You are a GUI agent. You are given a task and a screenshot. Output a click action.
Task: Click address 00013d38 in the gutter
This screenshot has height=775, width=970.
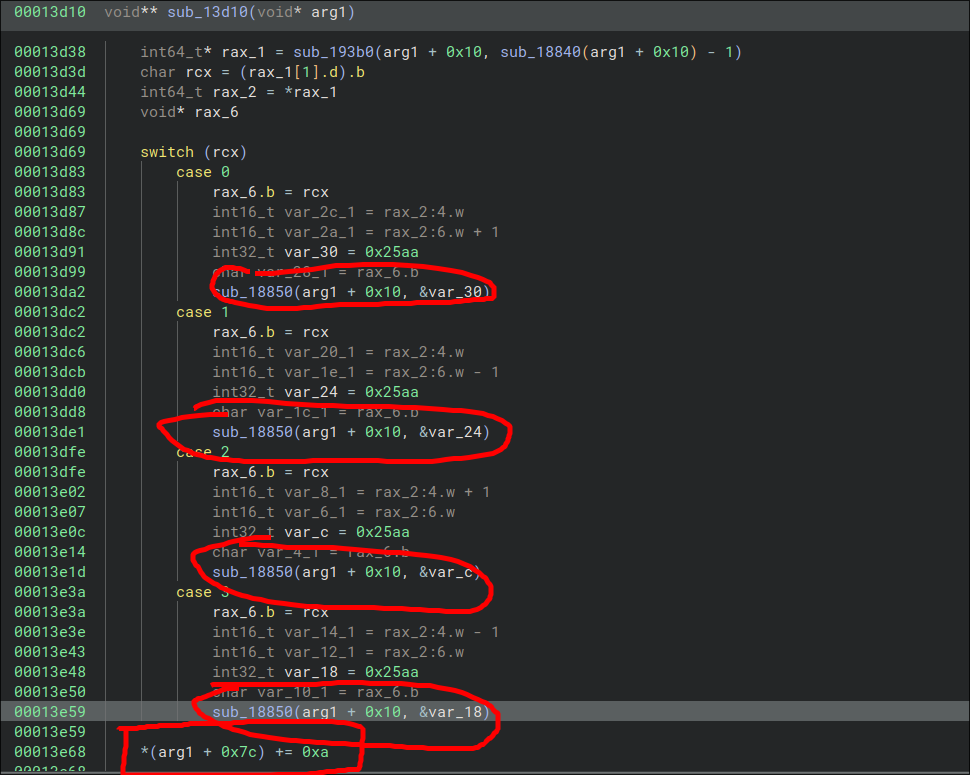[x=49, y=52]
